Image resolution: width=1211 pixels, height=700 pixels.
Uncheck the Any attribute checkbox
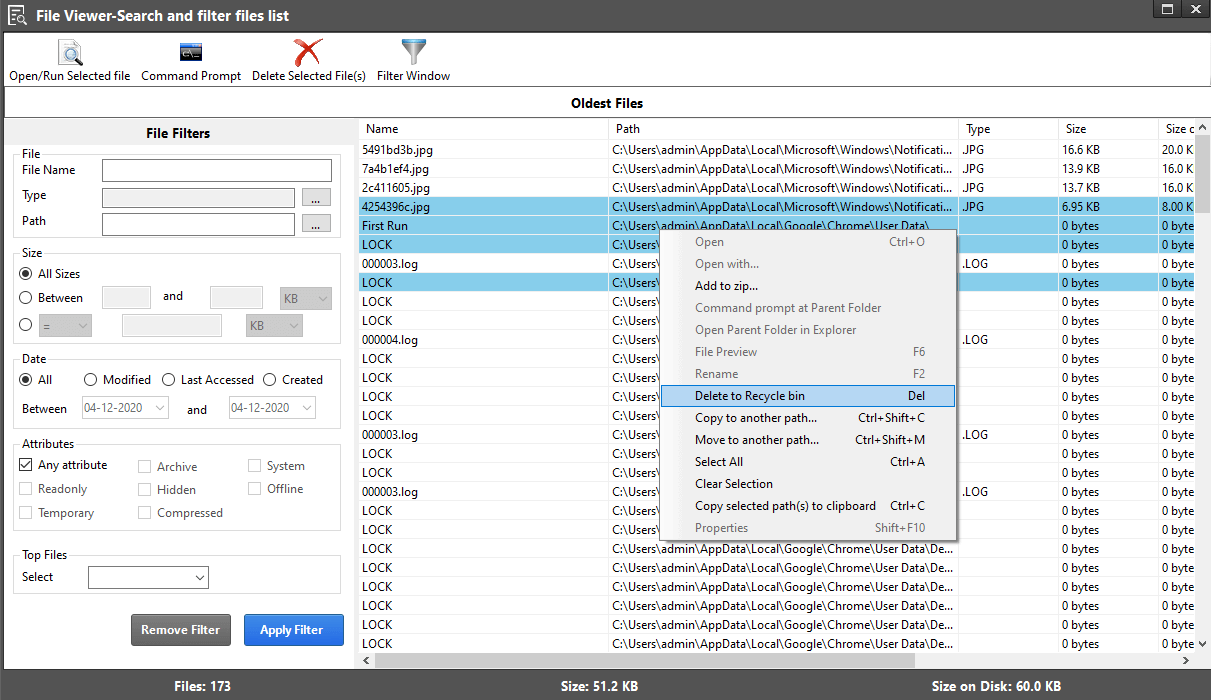pos(26,464)
